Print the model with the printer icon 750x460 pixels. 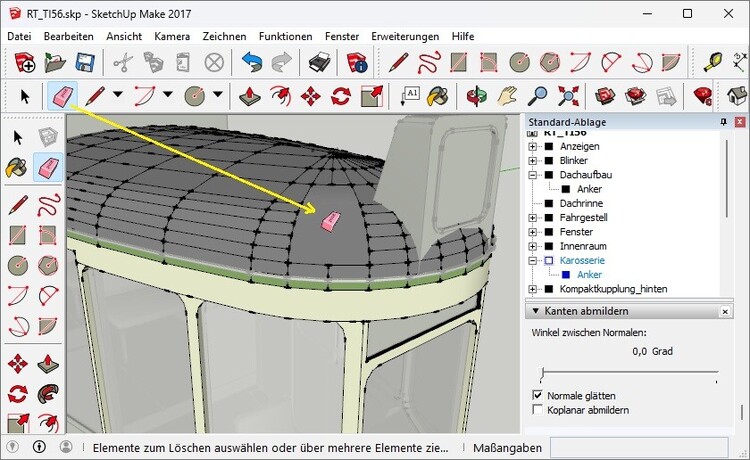pos(319,62)
